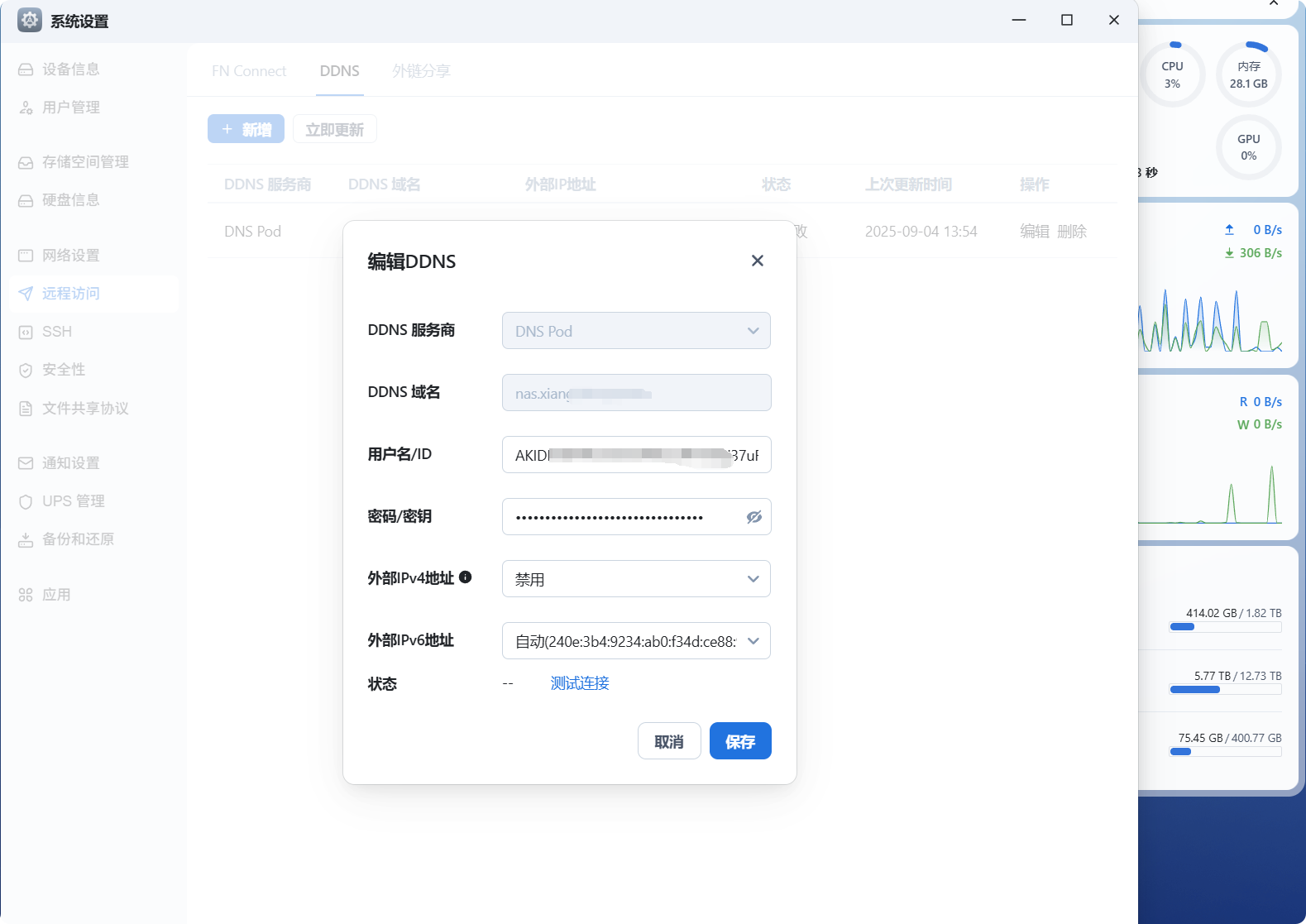Click the 414.02 GB / 1.82 TB usage bar

(x=1225, y=627)
